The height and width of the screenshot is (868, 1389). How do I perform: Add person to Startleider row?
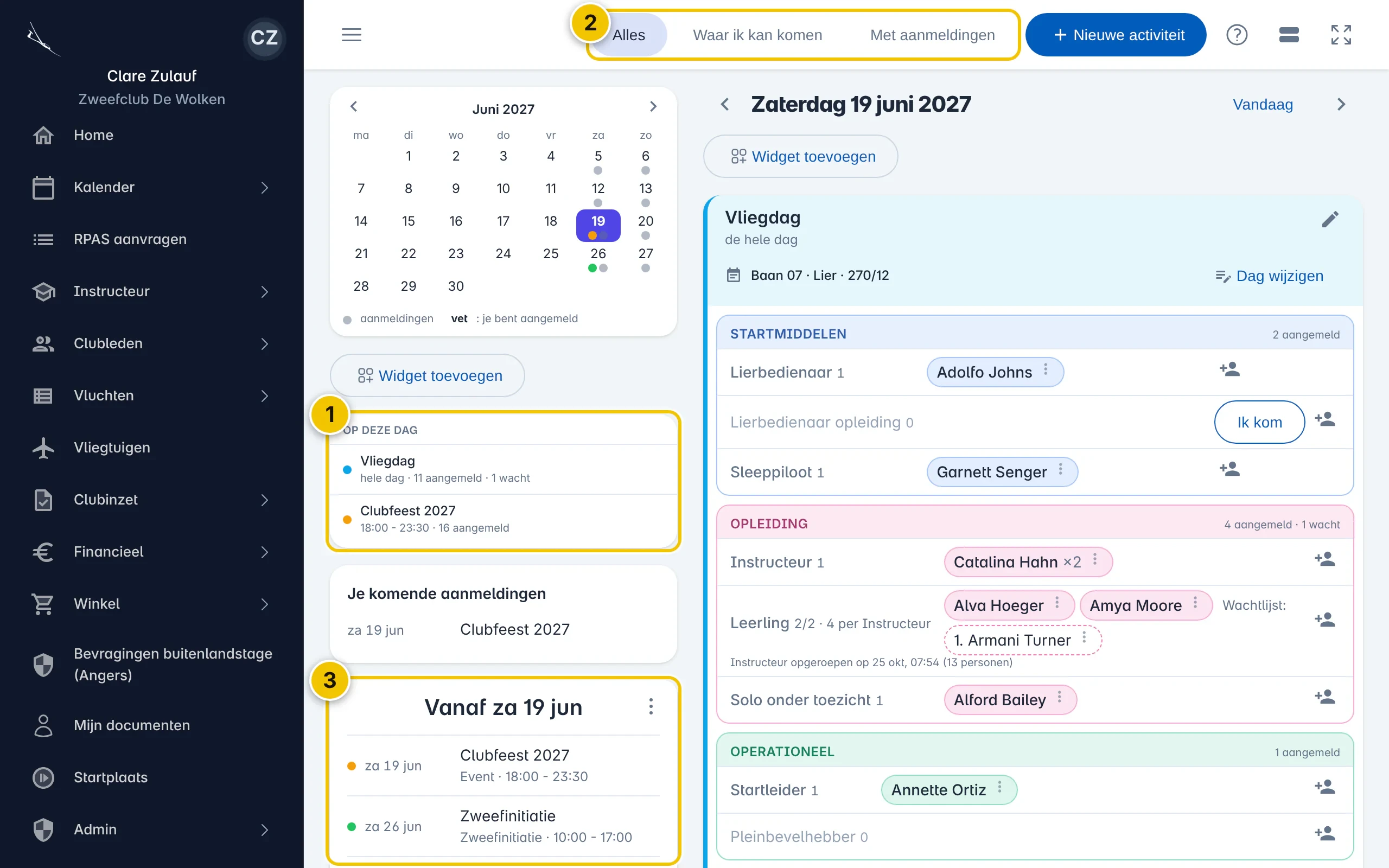point(1325,787)
